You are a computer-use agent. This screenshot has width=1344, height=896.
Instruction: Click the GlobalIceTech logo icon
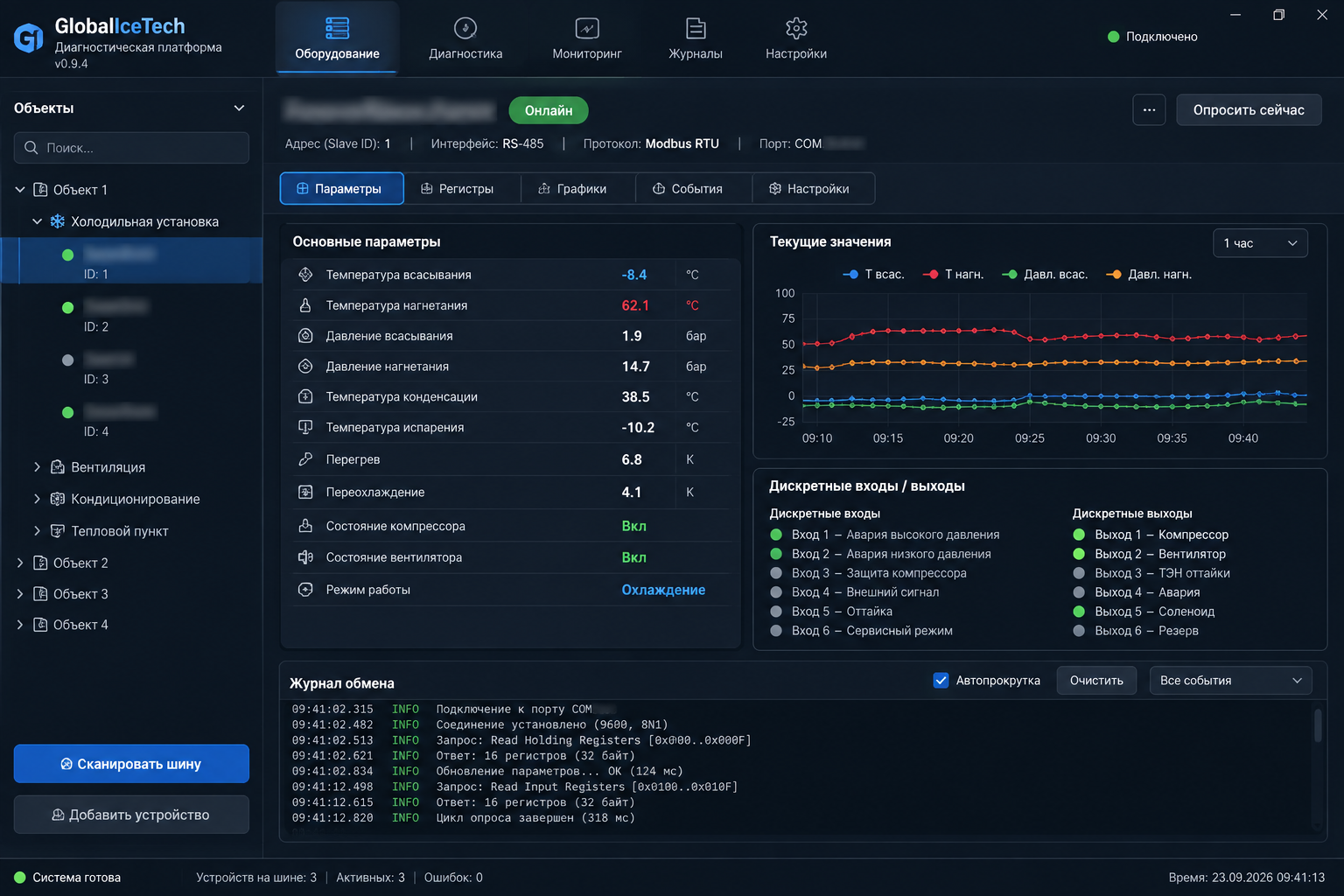pos(29,38)
